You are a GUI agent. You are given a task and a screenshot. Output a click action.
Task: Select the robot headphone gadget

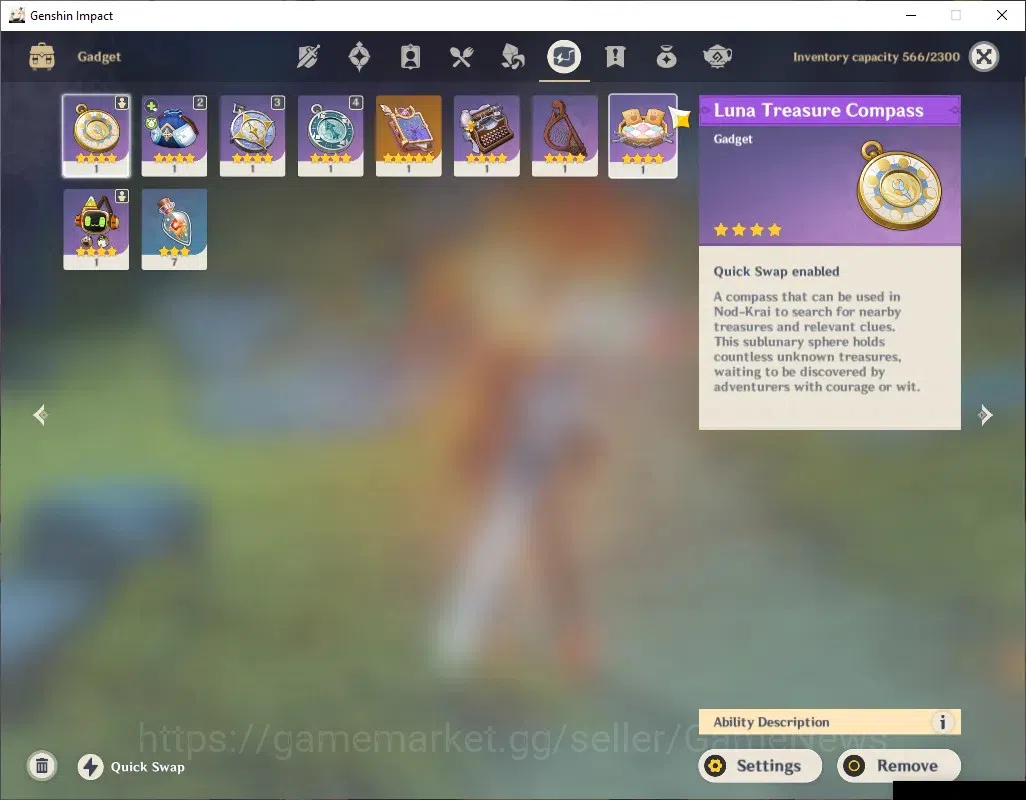(96, 230)
